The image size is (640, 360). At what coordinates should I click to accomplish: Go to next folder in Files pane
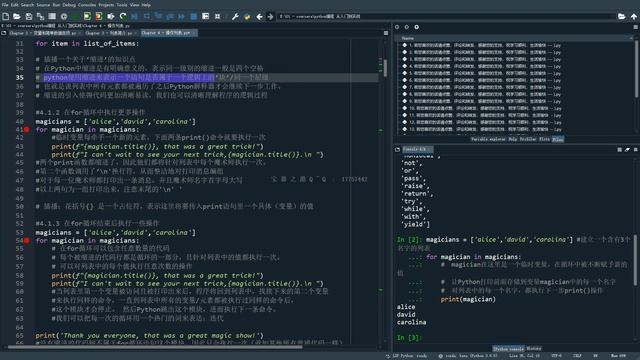point(407,27)
